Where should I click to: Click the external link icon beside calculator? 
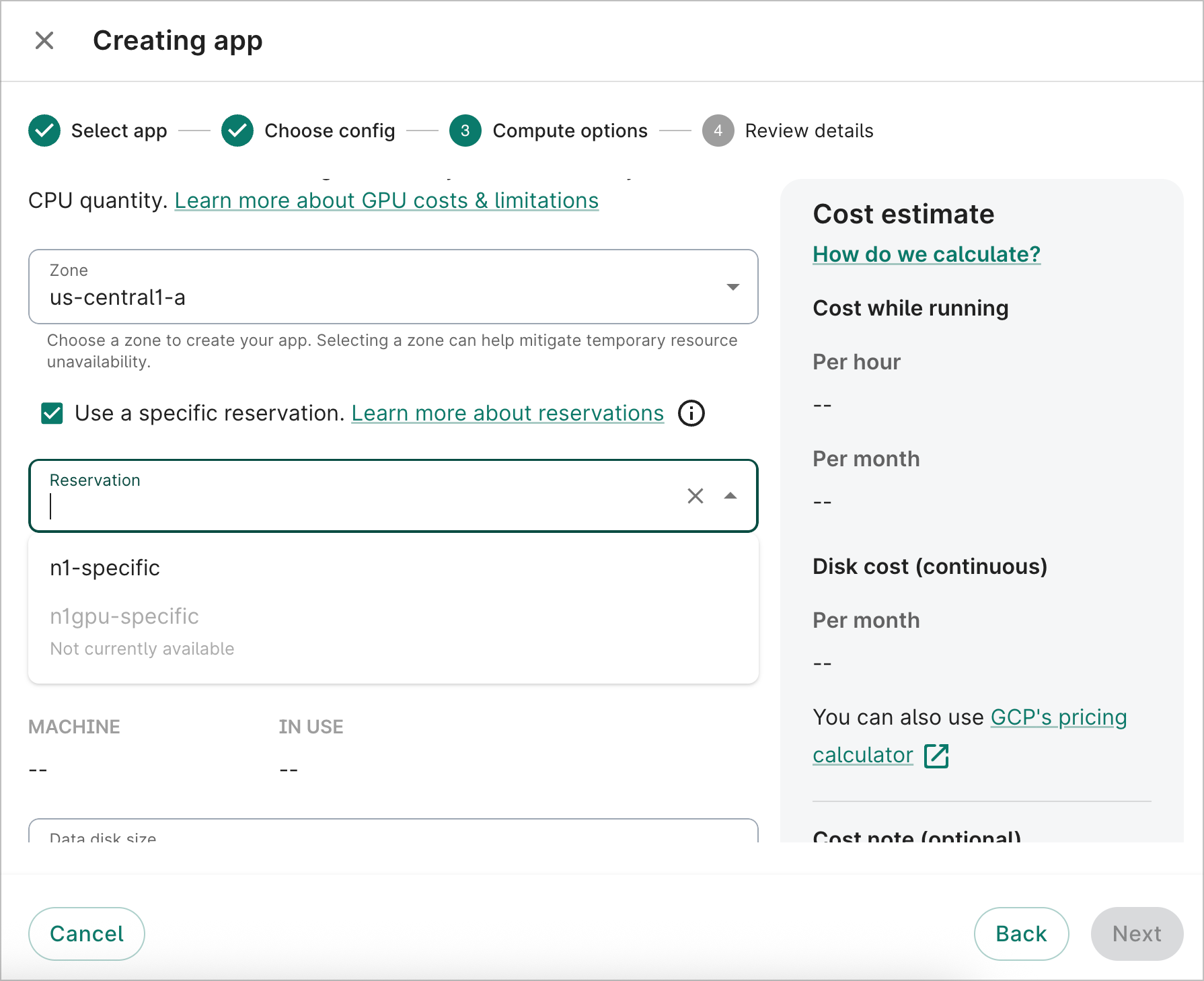pos(936,756)
